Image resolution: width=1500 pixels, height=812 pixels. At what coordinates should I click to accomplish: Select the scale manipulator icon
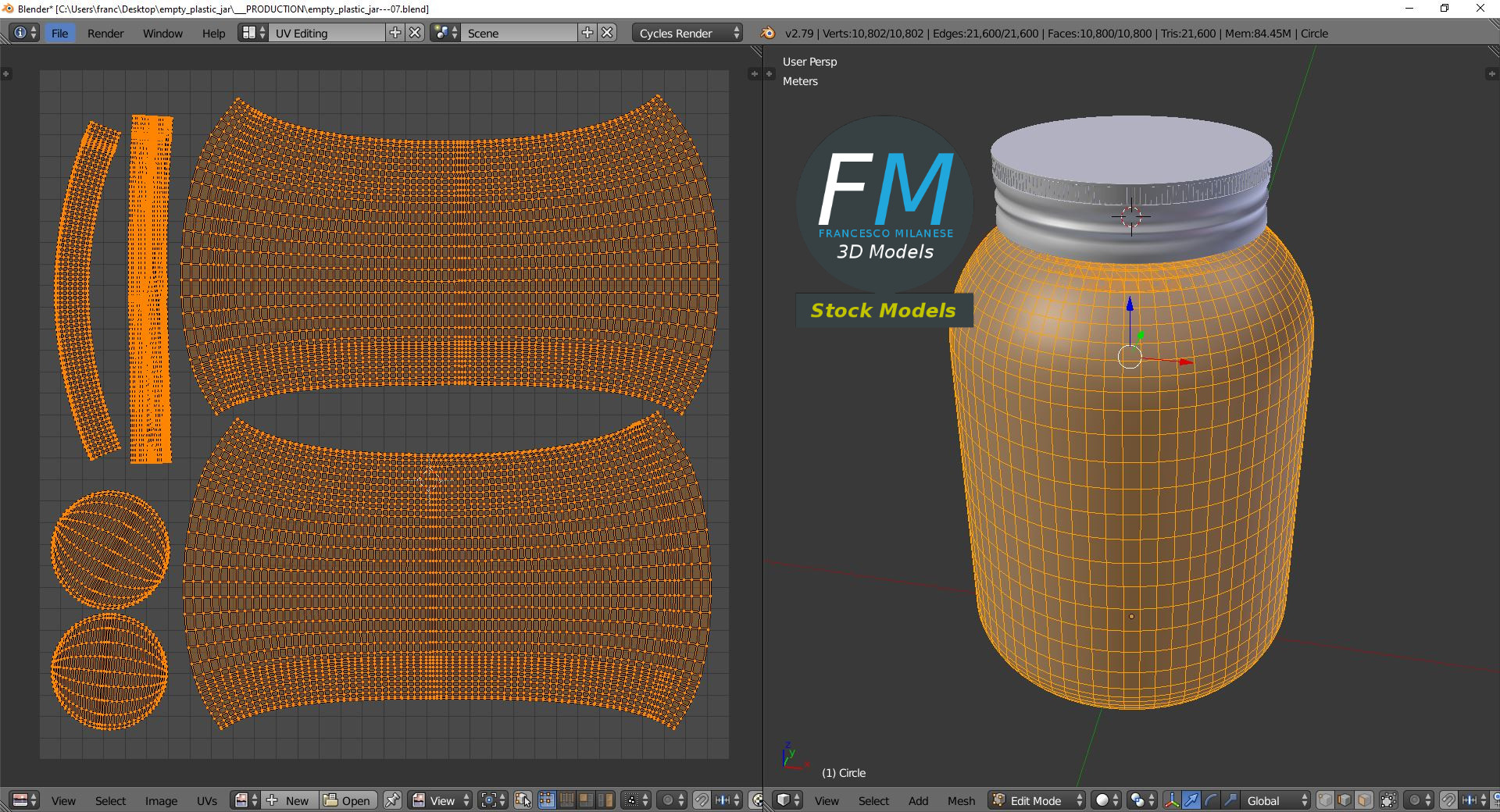(1230, 800)
